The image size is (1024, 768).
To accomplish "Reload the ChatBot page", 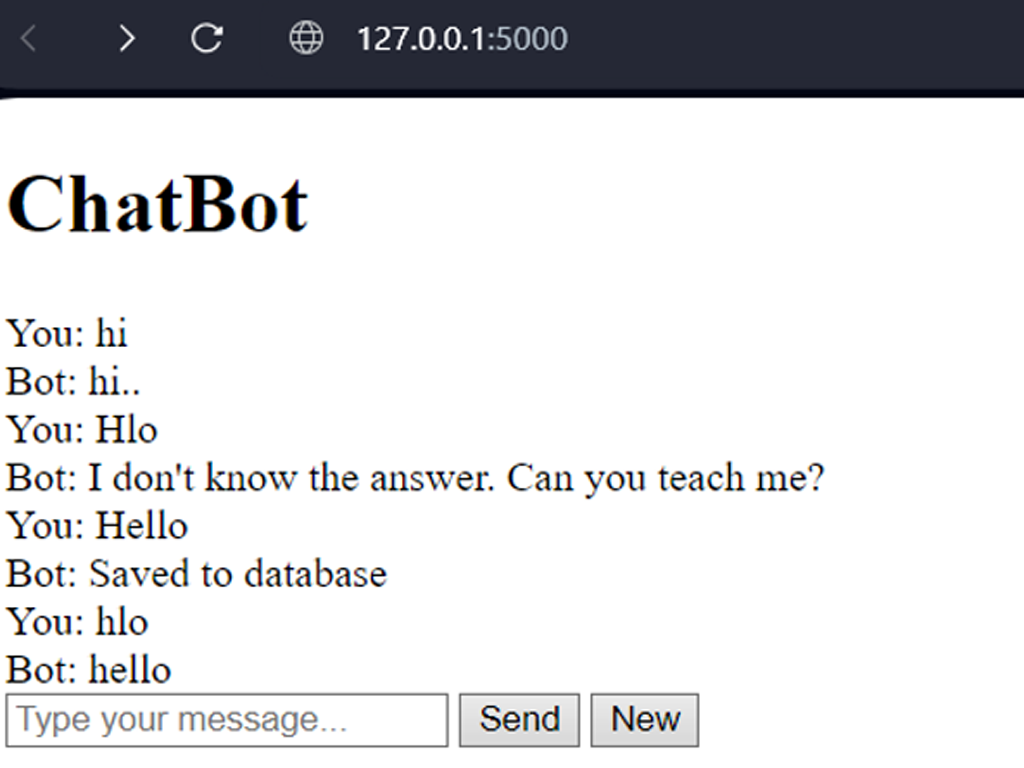I will [206, 39].
